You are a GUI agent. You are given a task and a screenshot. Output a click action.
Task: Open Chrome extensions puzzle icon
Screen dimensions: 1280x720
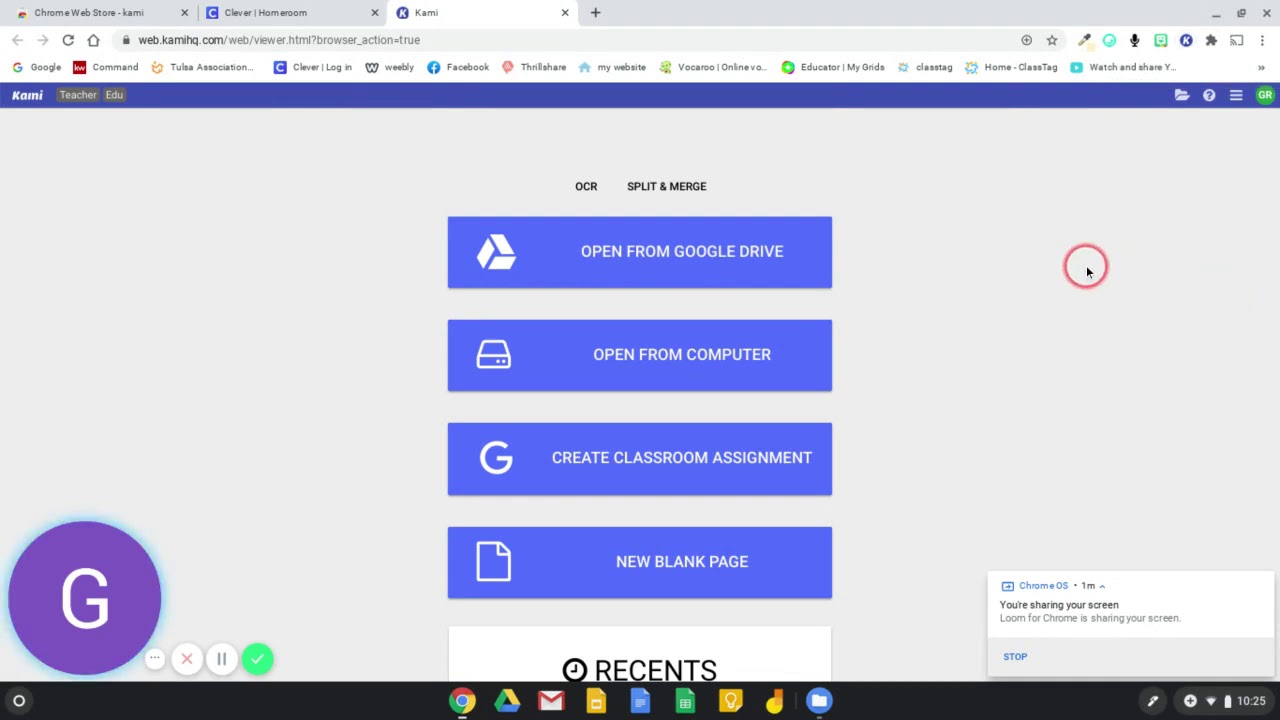click(x=1211, y=40)
